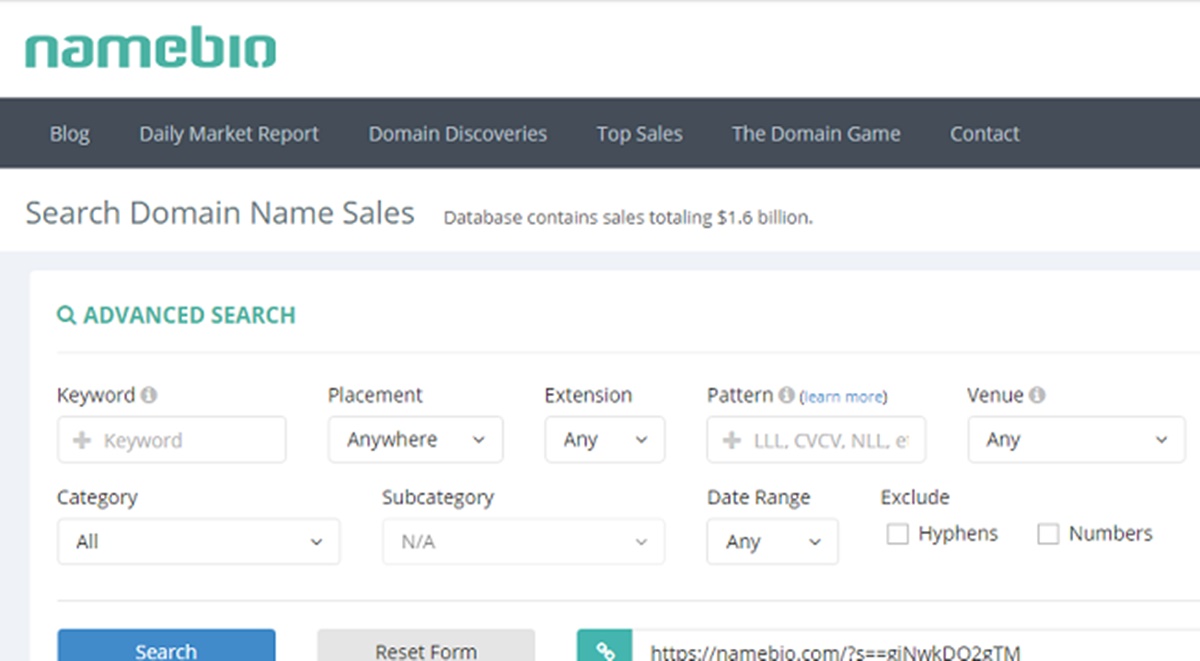This screenshot has width=1200, height=661.
Task: Follow the Pattern learn more link
Action: click(844, 397)
